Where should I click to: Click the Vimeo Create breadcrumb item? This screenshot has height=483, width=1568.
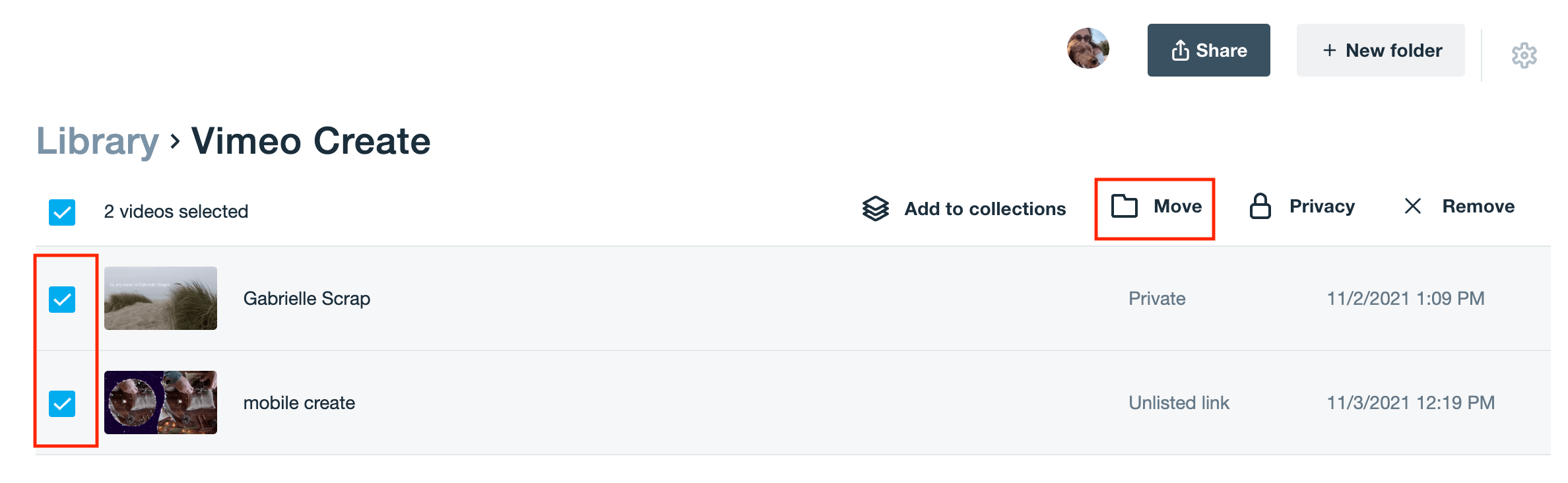[310, 140]
